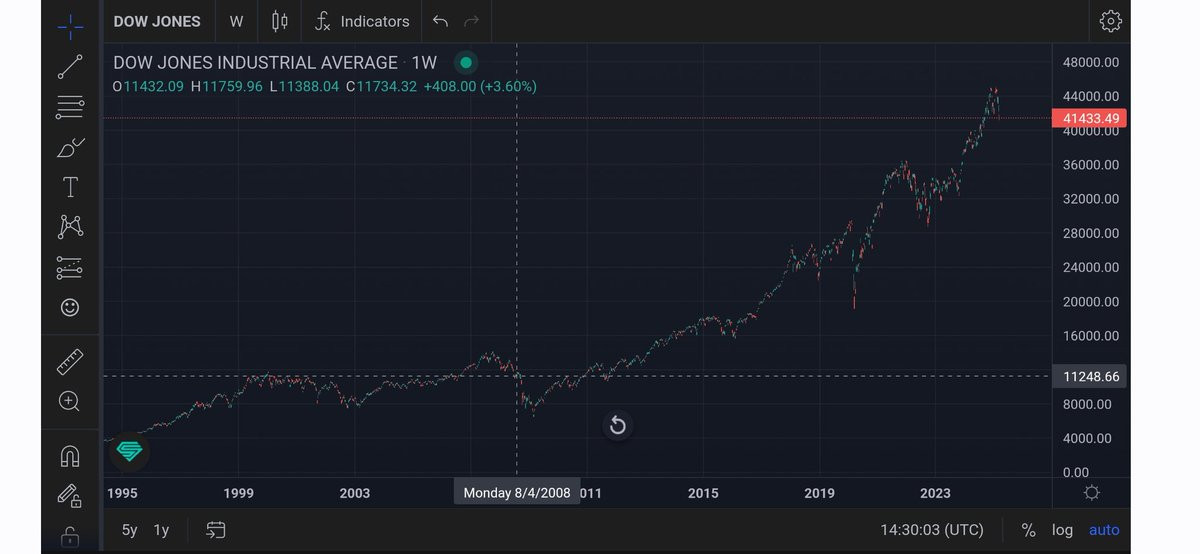Select the ruler measure tool
Image resolution: width=1200 pixels, height=554 pixels.
(70, 361)
